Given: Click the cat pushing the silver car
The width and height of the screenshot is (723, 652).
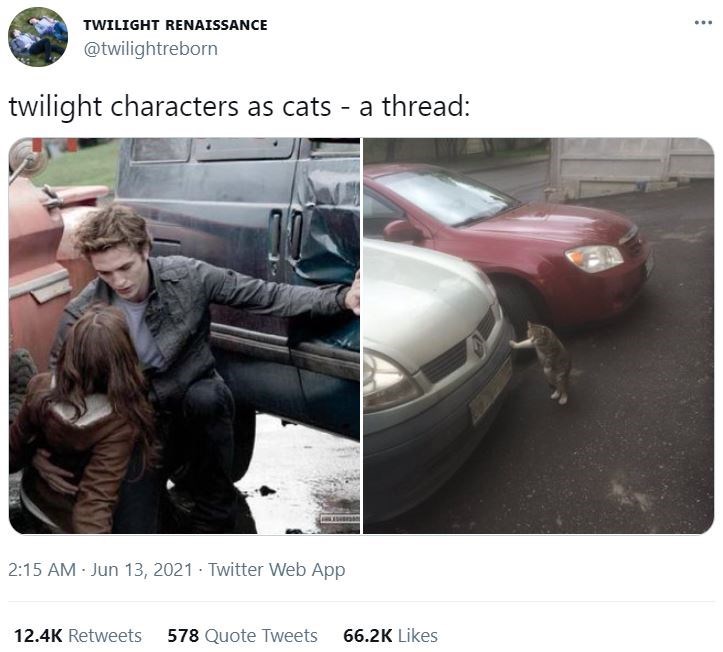Looking at the screenshot, I should [x=544, y=362].
